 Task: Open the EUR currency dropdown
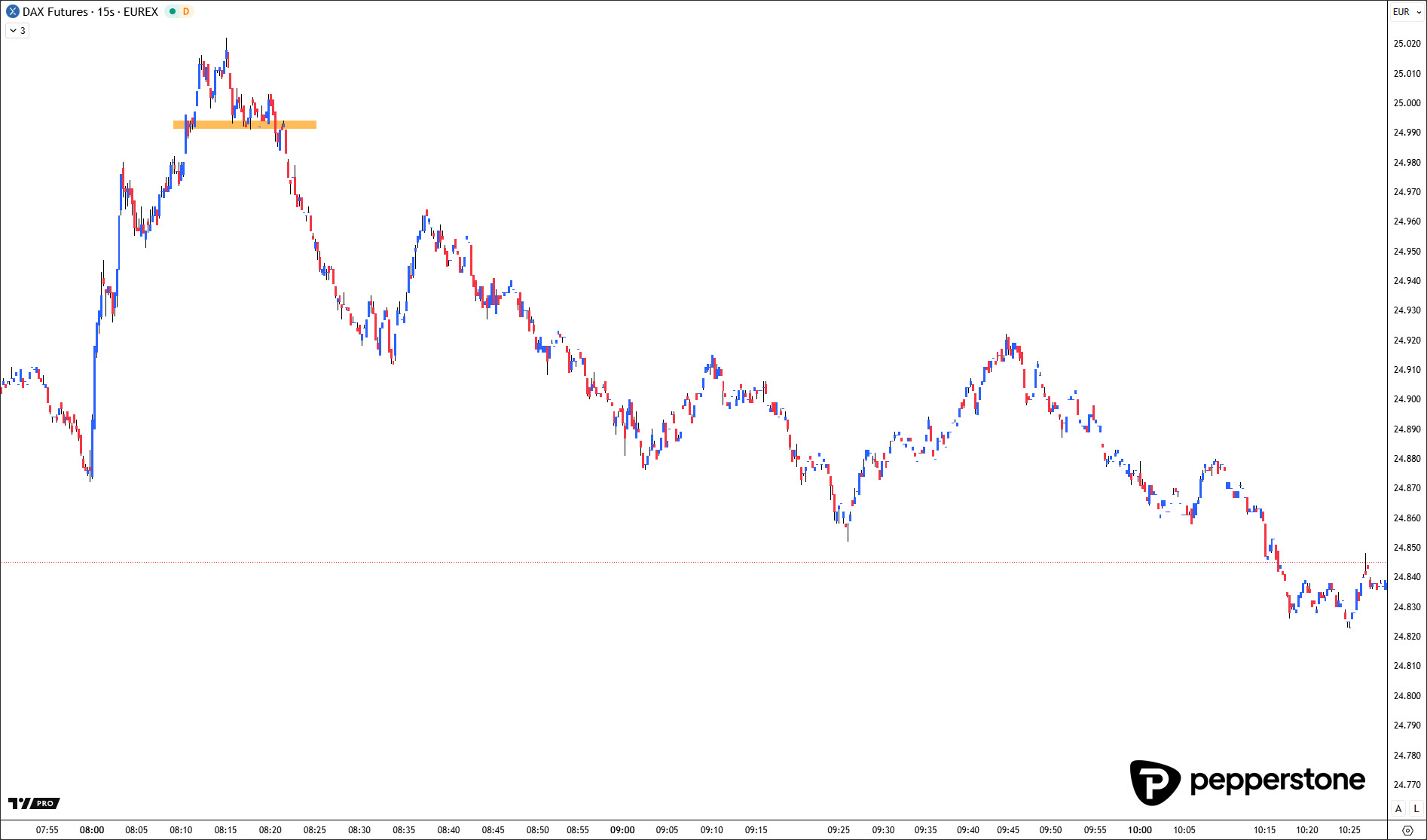[1401, 12]
